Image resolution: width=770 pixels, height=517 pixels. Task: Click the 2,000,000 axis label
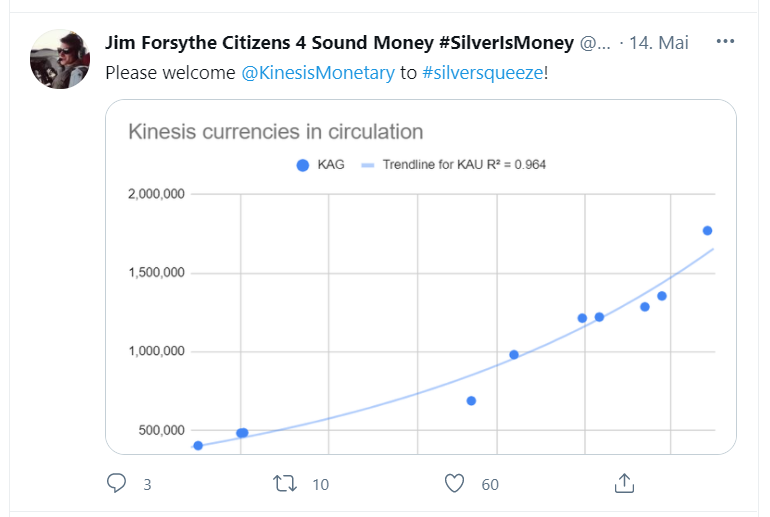tap(157, 194)
